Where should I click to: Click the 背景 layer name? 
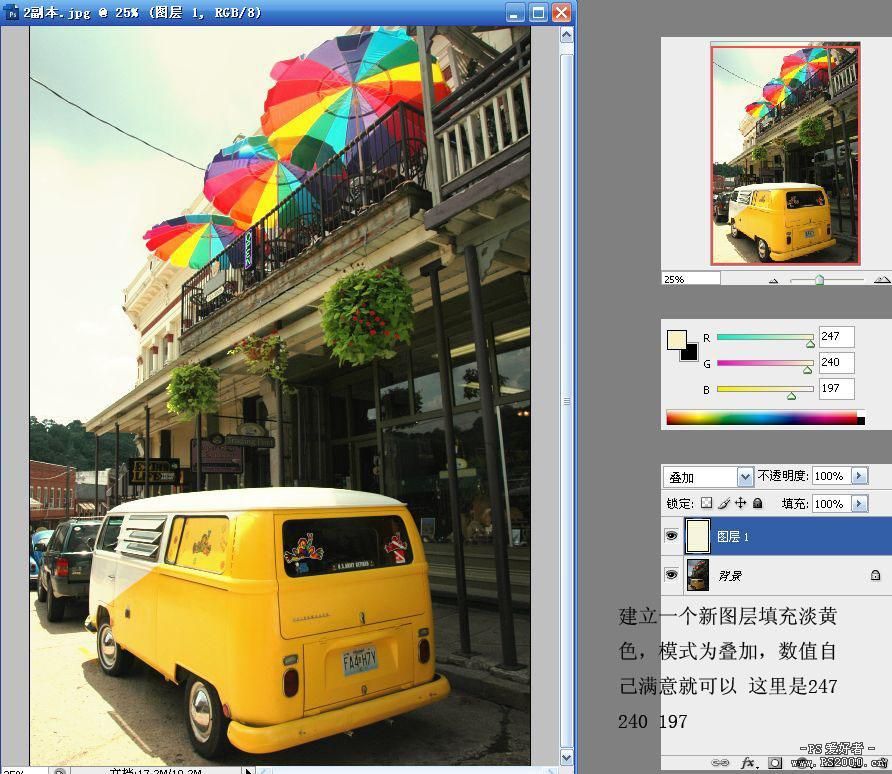click(x=730, y=576)
